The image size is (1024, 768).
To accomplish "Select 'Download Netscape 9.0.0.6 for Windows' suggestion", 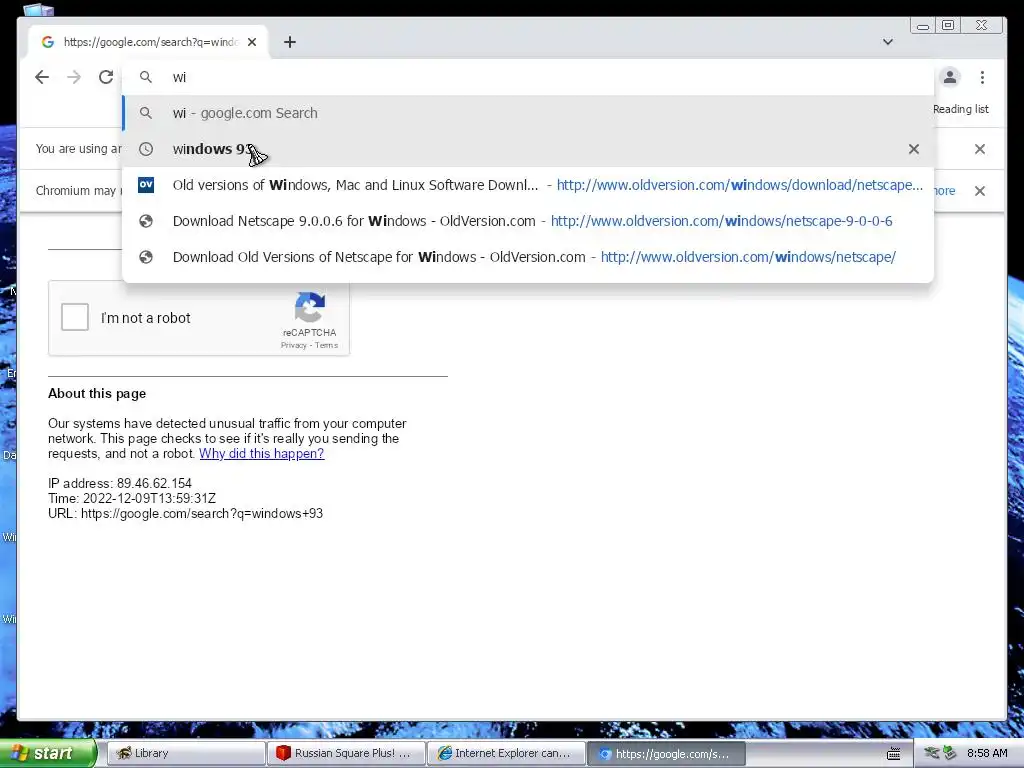I will 528,221.
